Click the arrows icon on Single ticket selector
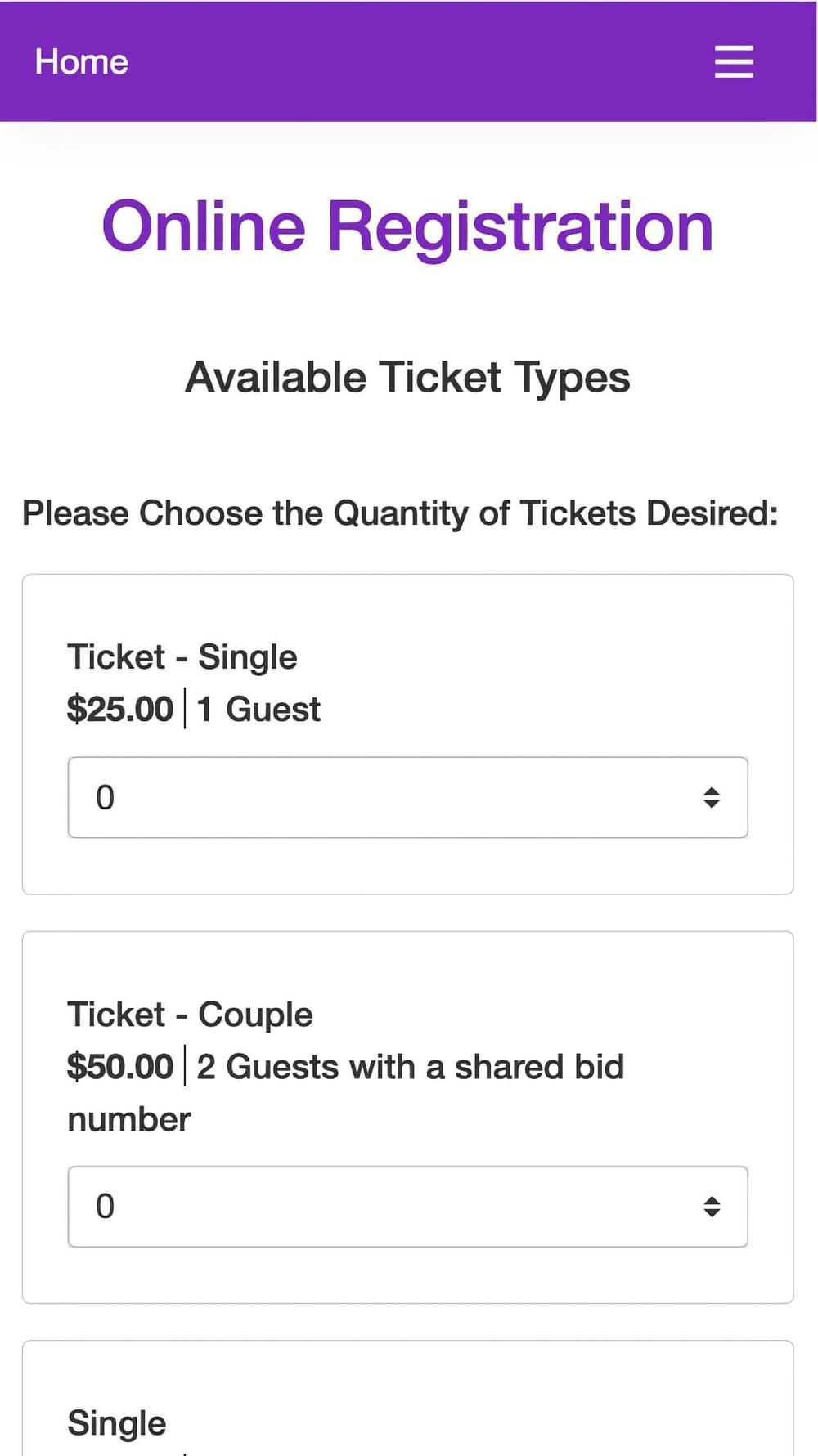818x1456 pixels. [712, 797]
